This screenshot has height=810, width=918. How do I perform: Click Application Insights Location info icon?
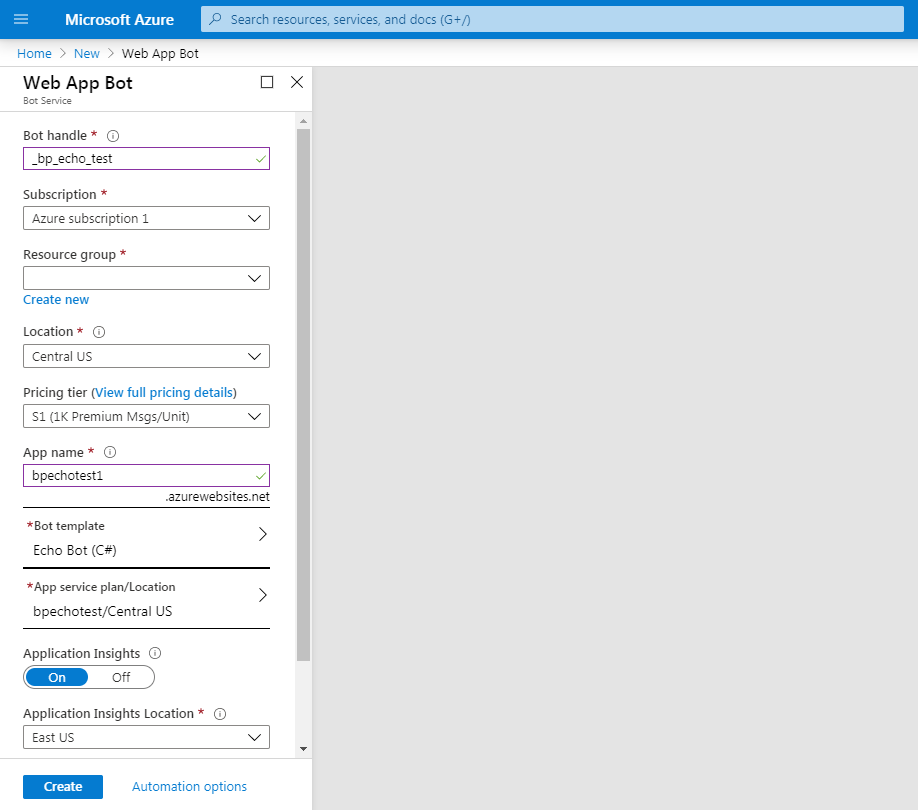click(x=220, y=713)
